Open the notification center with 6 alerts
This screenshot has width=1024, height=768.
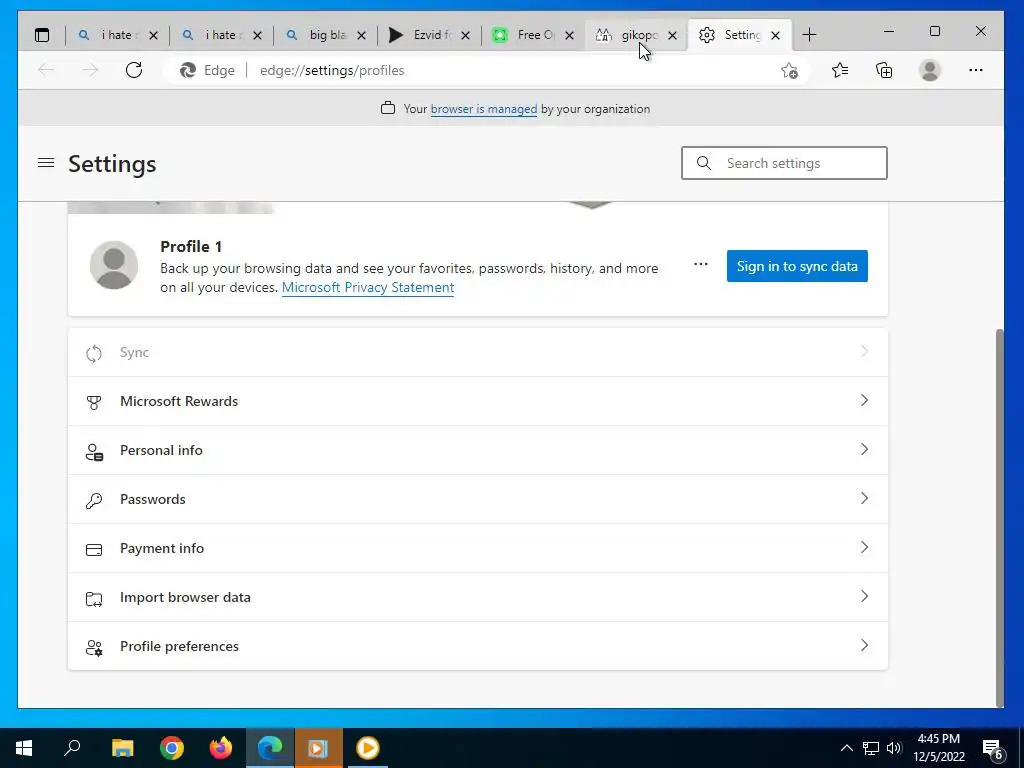pyautogui.click(x=993, y=749)
